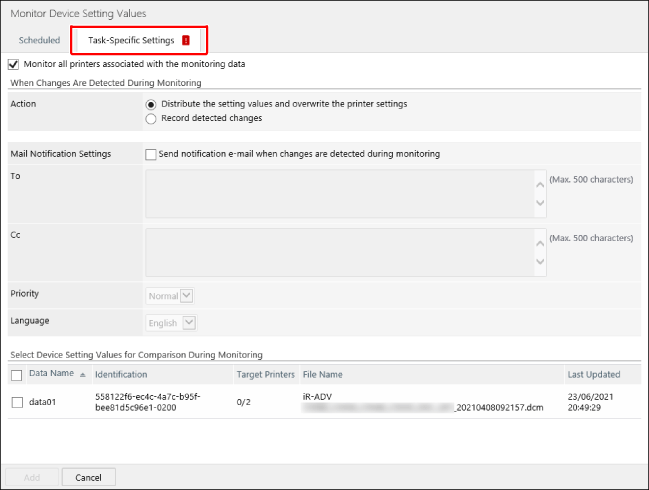The height and width of the screenshot is (490, 649).
Task: Sort the table by Last Updated column
Action: [x=593, y=375]
